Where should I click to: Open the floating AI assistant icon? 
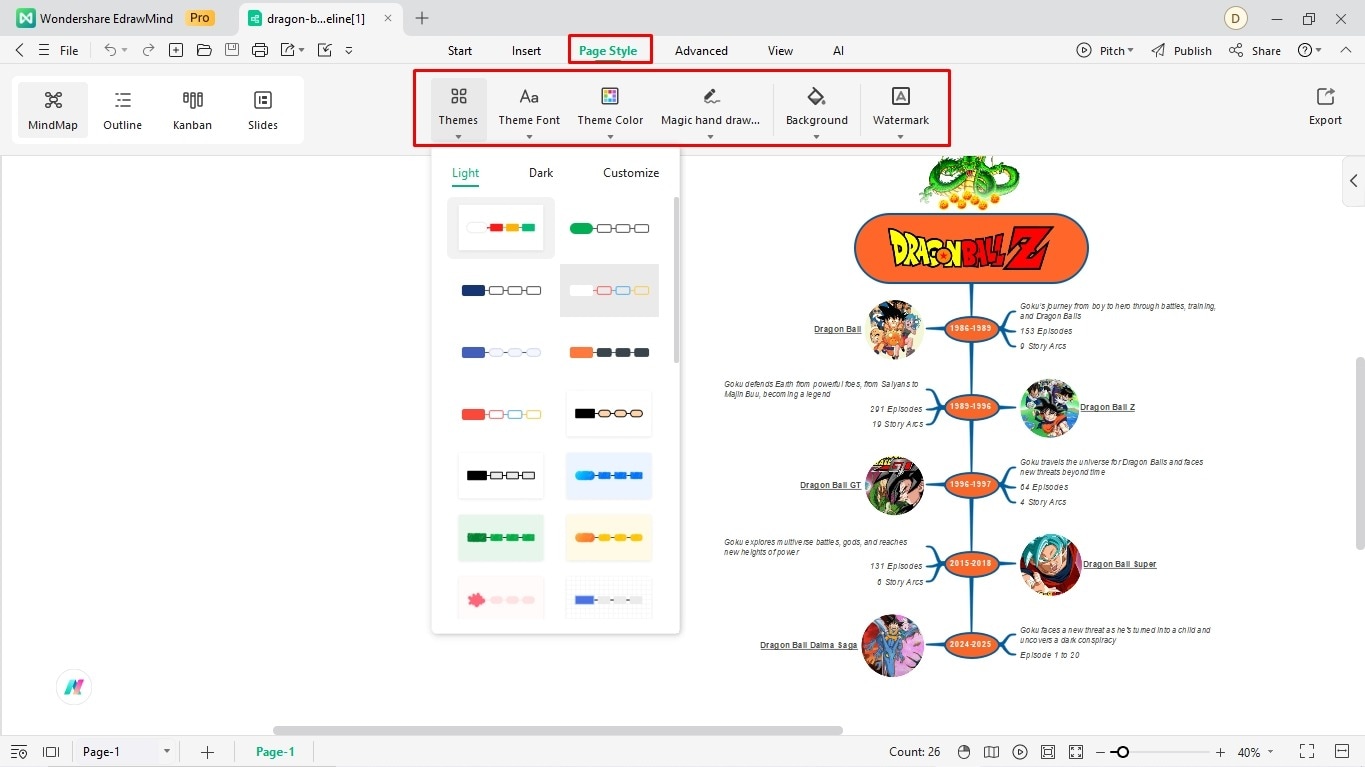[74, 687]
